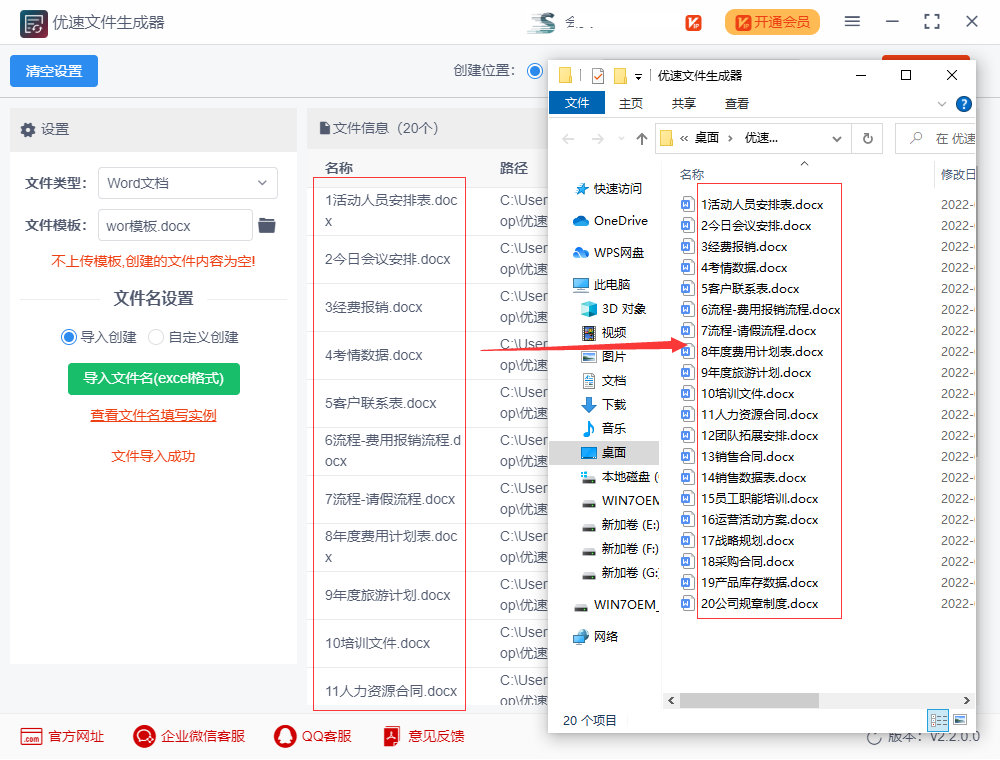Viewport: 1000px width, 760px height.
Task: Open 3D 对象 folder in sidebar
Action: pyautogui.click(x=614, y=309)
